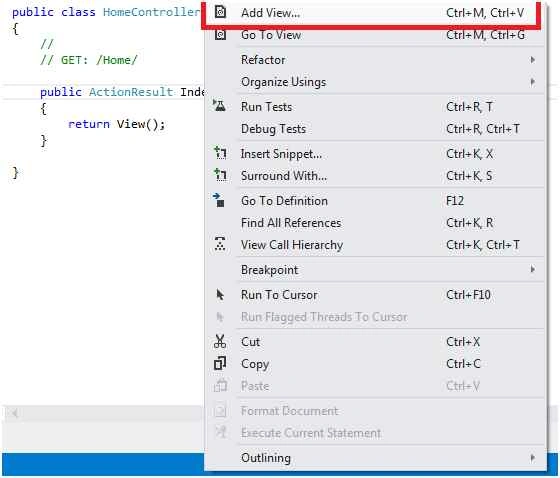Image resolution: width=560 pixels, height=478 pixels.
Task: Expand the Breakpoint submenu arrow
Action: (x=532, y=269)
